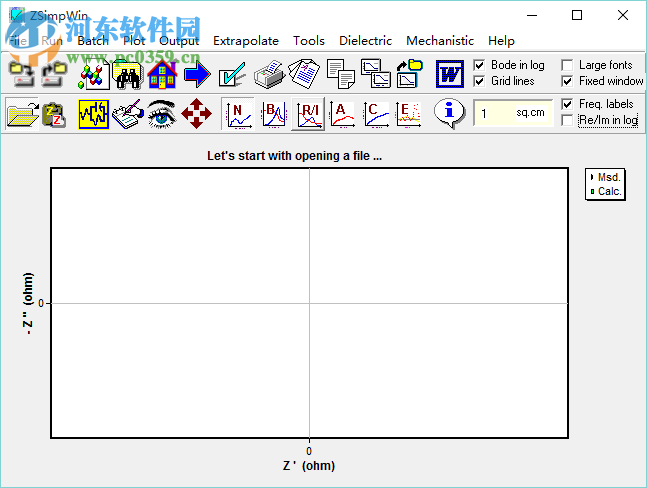
Task: Open the Help menu
Action: [x=501, y=41]
